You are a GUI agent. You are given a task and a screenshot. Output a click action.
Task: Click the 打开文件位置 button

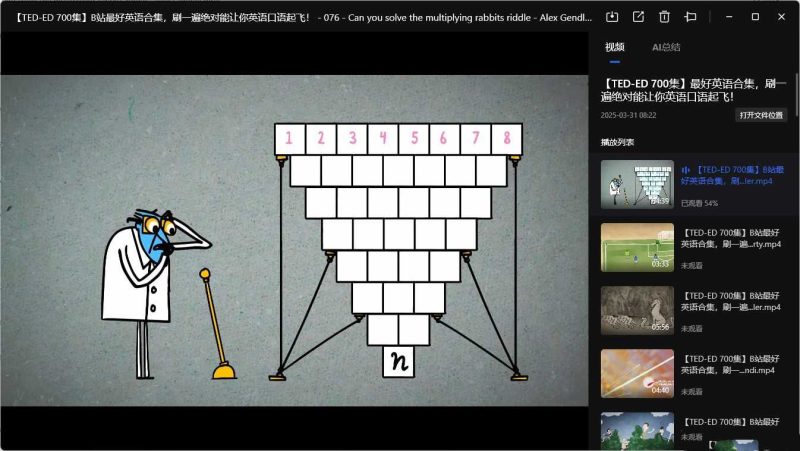[x=761, y=115]
